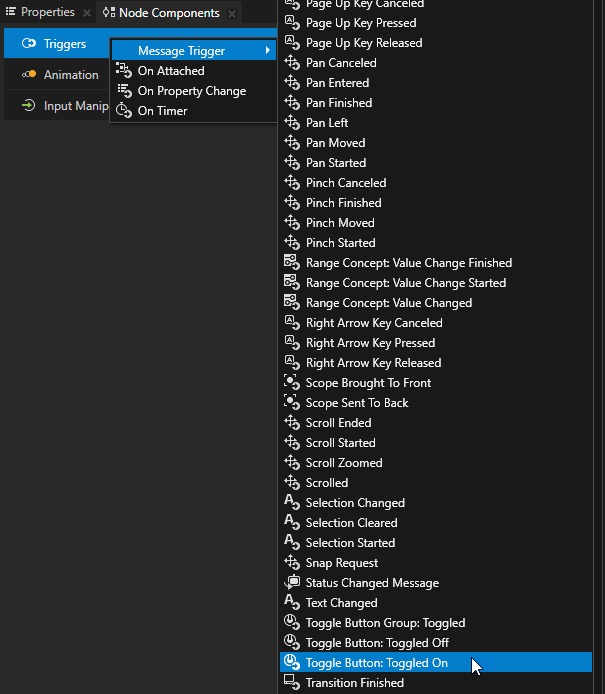Choose On Property Change trigger
Screen dimensions: 605x694
tap(193, 90)
